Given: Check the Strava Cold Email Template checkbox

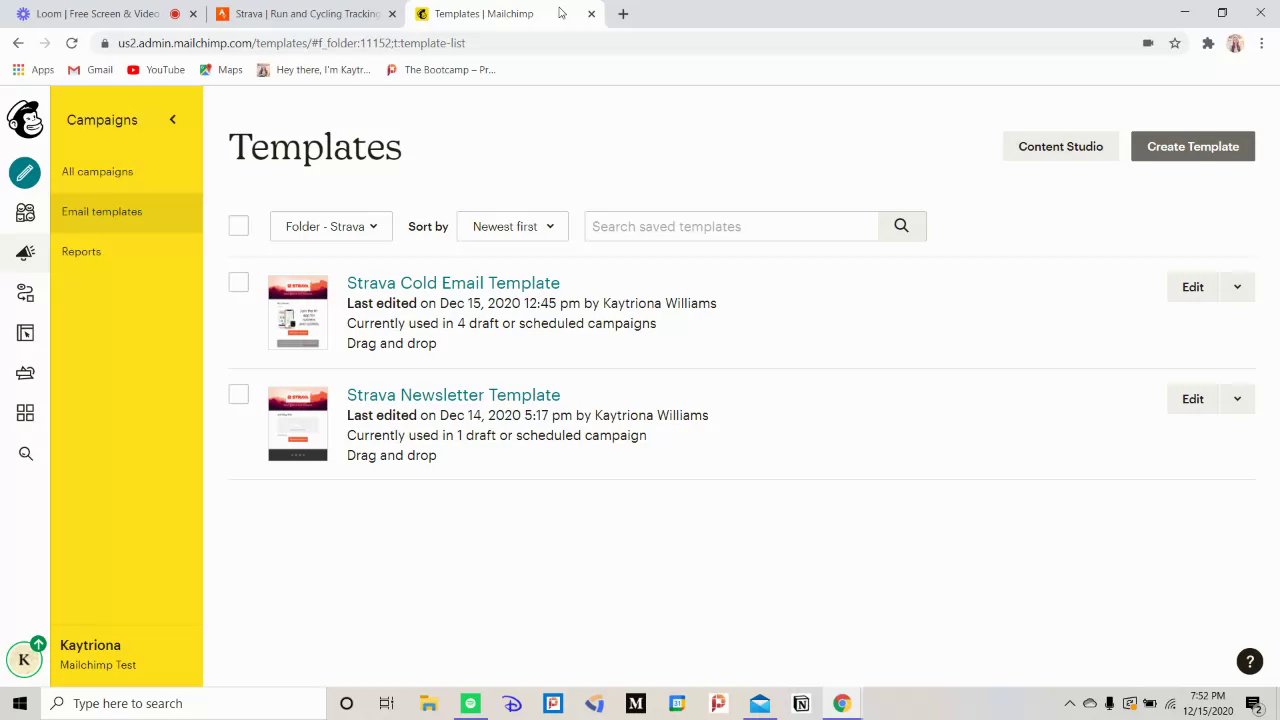Looking at the screenshot, I should [x=238, y=283].
